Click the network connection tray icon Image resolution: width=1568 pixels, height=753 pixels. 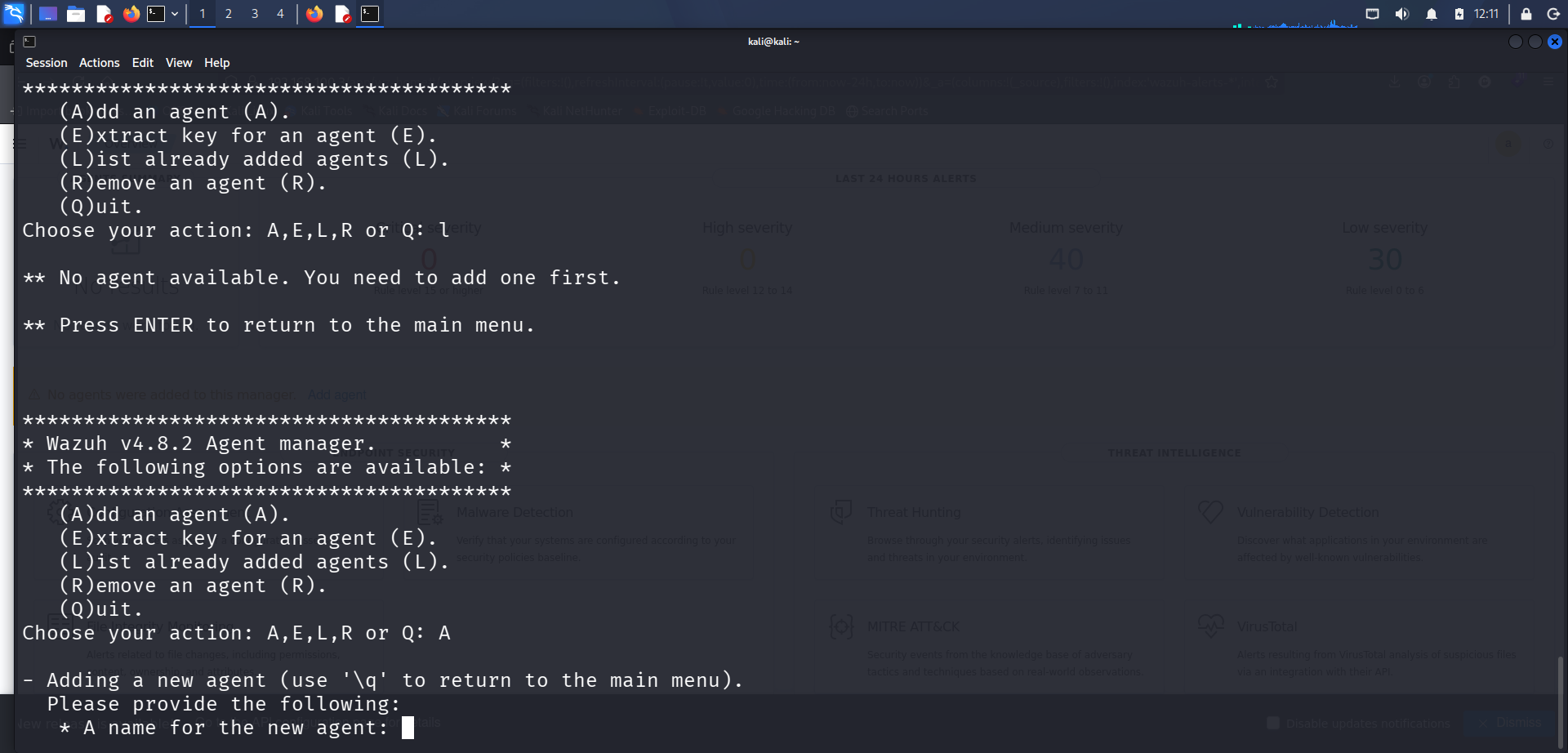point(1373,14)
